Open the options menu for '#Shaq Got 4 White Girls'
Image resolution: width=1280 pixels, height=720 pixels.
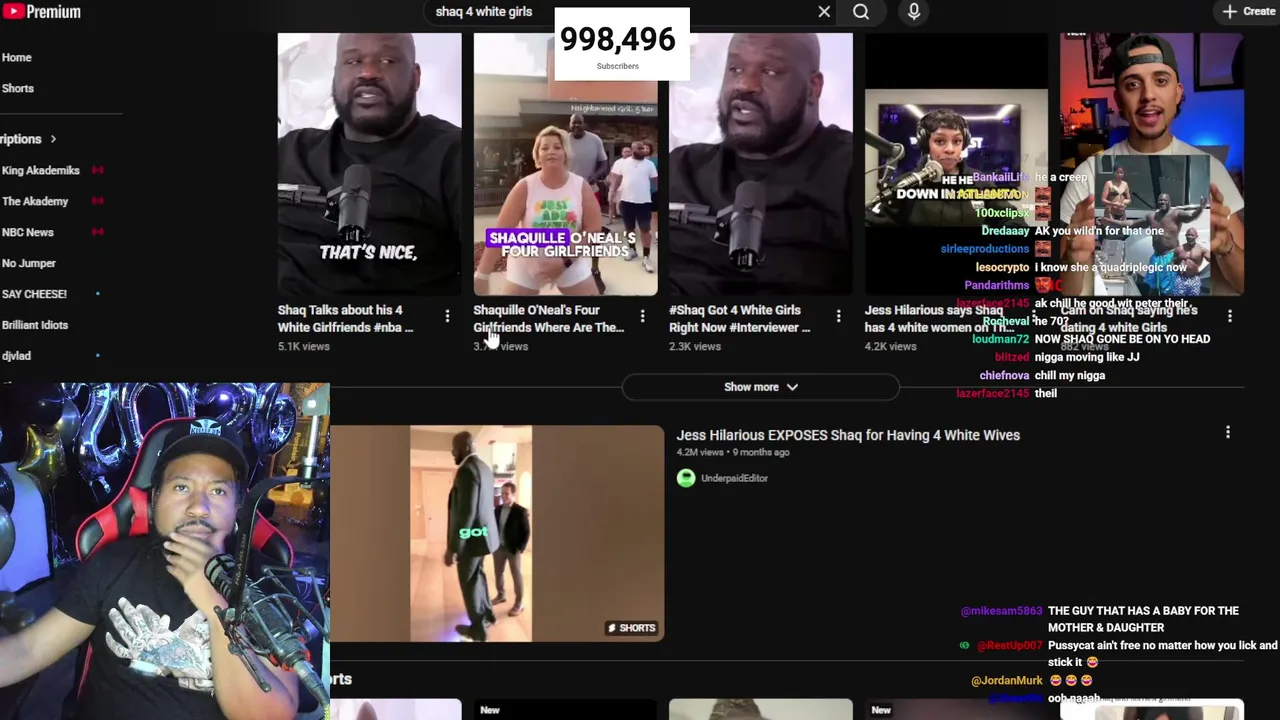pos(838,317)
